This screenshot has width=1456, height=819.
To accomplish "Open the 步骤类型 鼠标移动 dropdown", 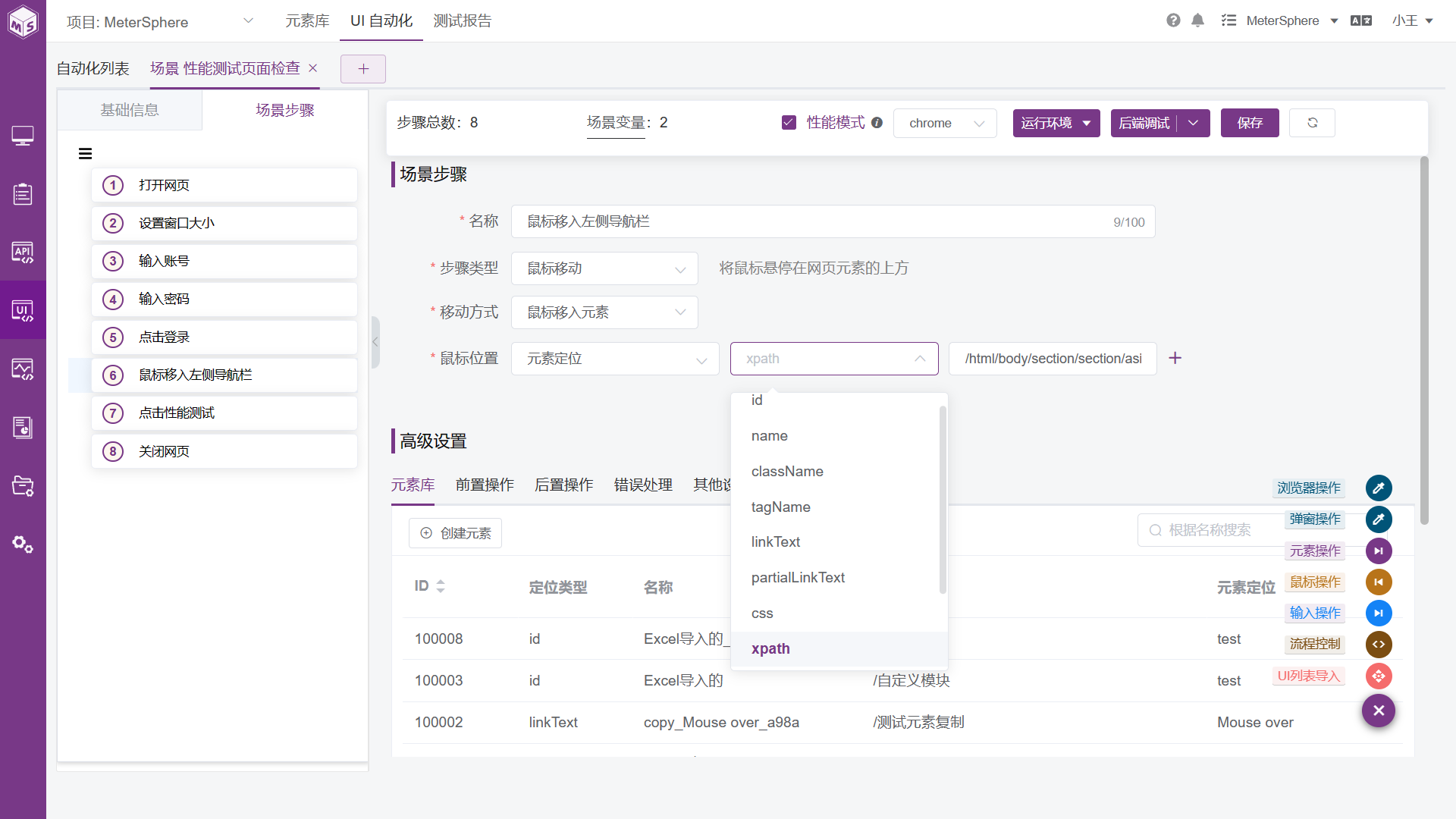I will click(604, 268).
